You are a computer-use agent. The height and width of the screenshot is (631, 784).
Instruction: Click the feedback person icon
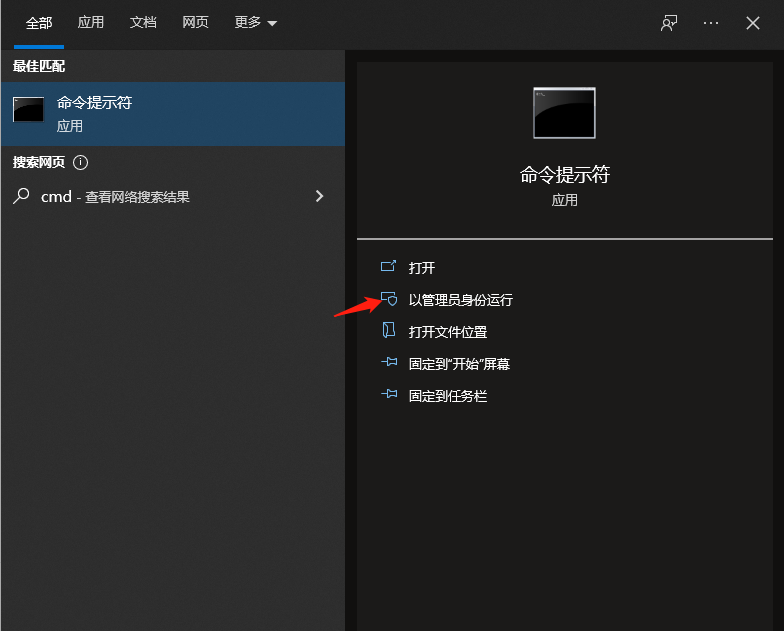pyautogui.click(x=669, y=23)
